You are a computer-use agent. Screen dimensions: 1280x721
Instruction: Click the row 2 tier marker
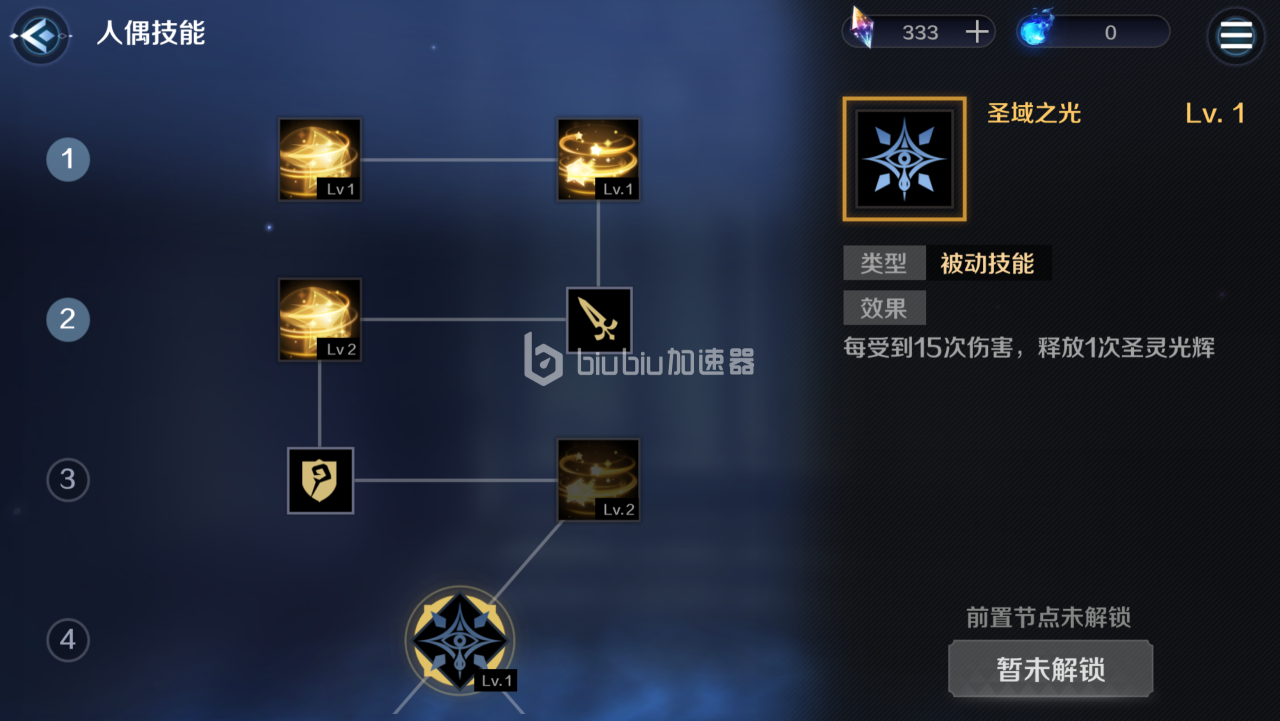click(x=68, y=319)
